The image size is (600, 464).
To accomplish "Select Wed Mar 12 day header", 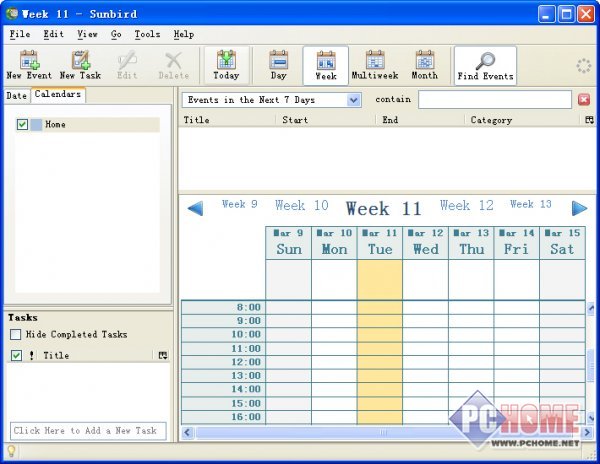I will tap(426, 243).
